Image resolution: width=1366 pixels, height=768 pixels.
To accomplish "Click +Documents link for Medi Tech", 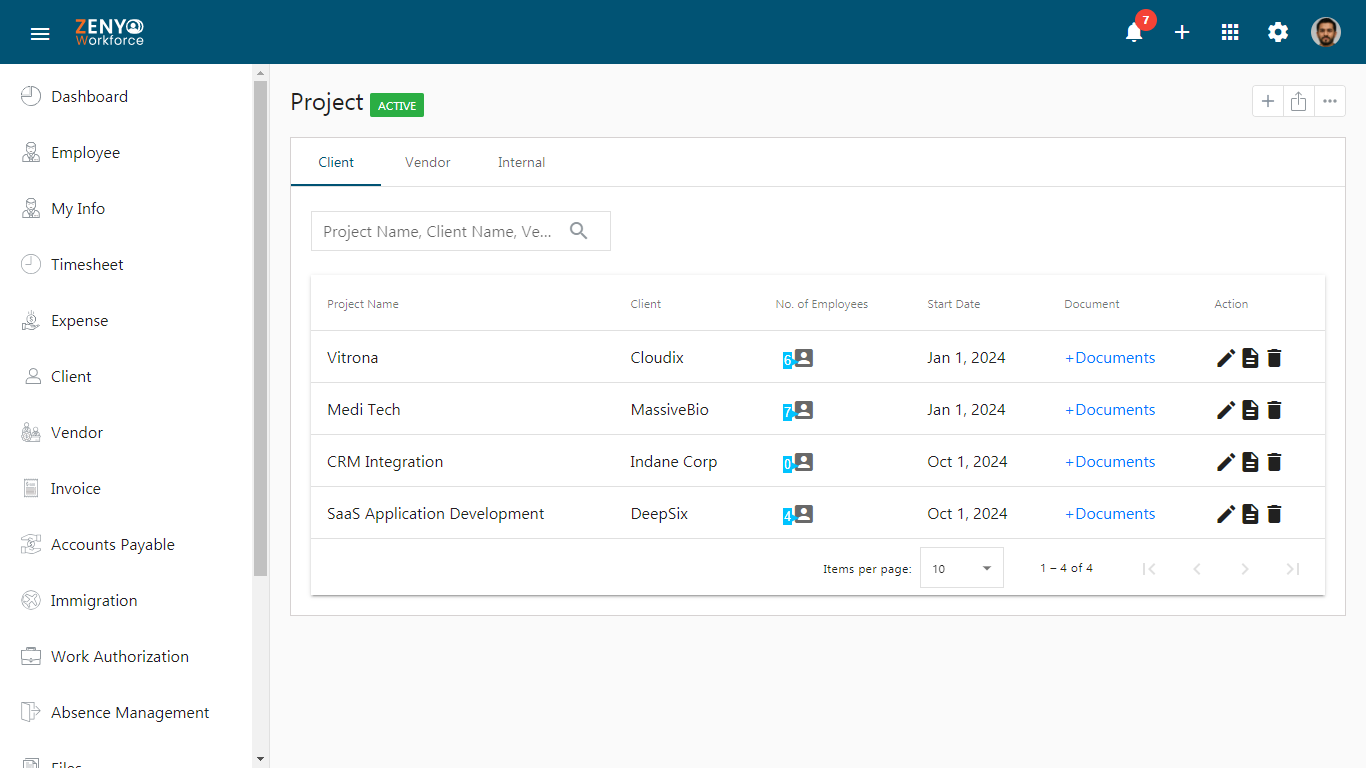I will point(1110,410).
